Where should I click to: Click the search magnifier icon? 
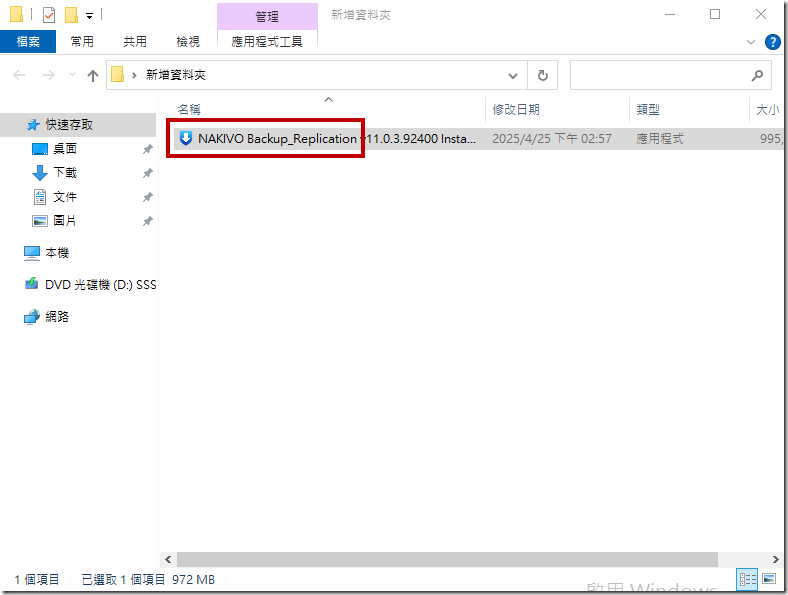(757, 75)
